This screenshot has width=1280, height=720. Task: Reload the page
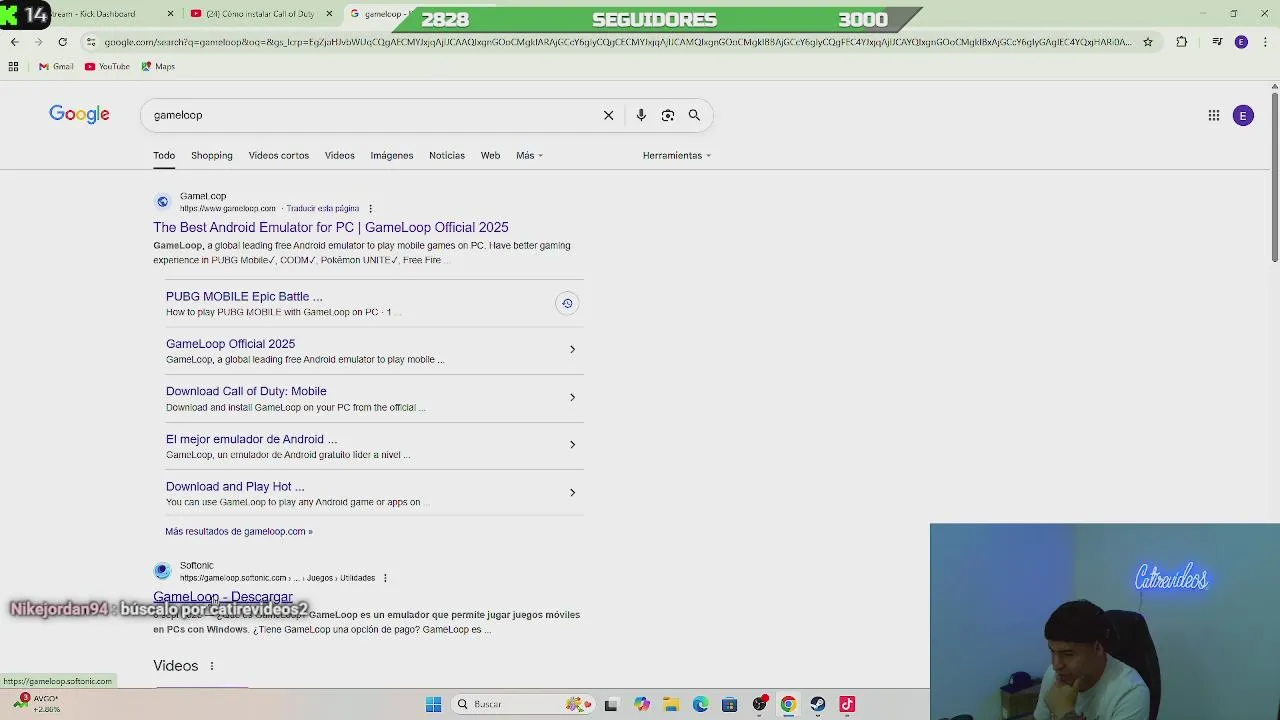click(x=62, y=42)
